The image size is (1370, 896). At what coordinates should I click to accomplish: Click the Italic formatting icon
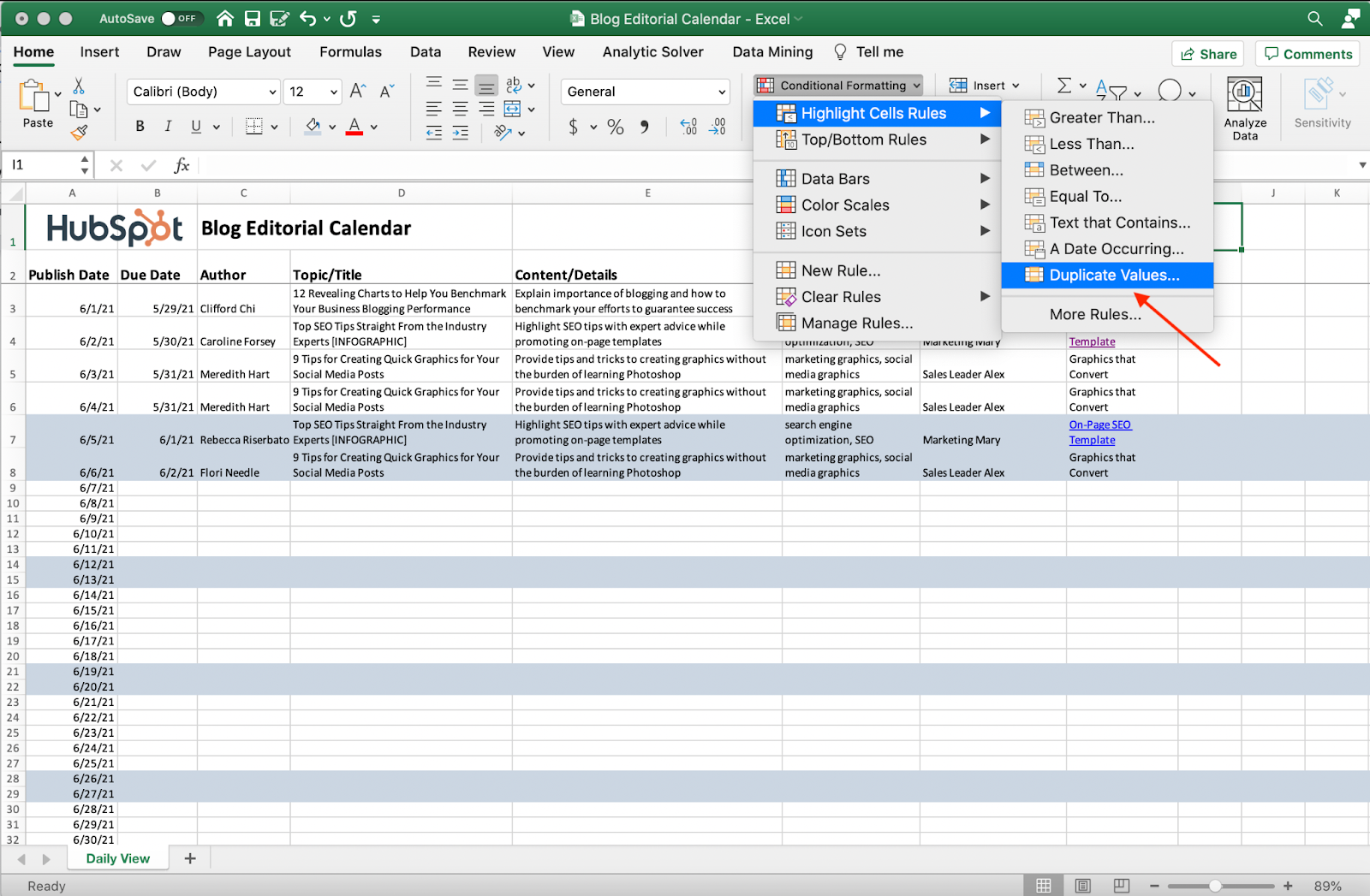pos(168,127)
